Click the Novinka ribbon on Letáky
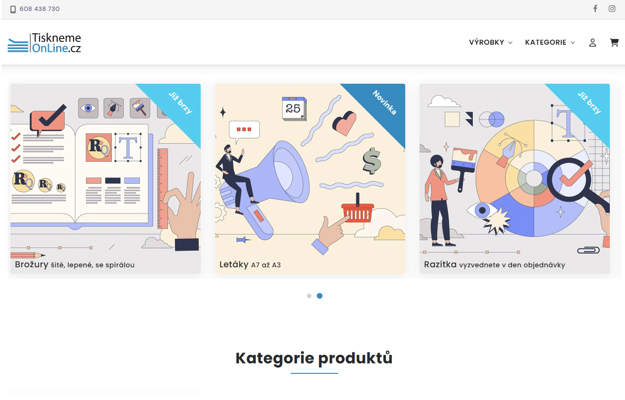 tap(384, 103)
